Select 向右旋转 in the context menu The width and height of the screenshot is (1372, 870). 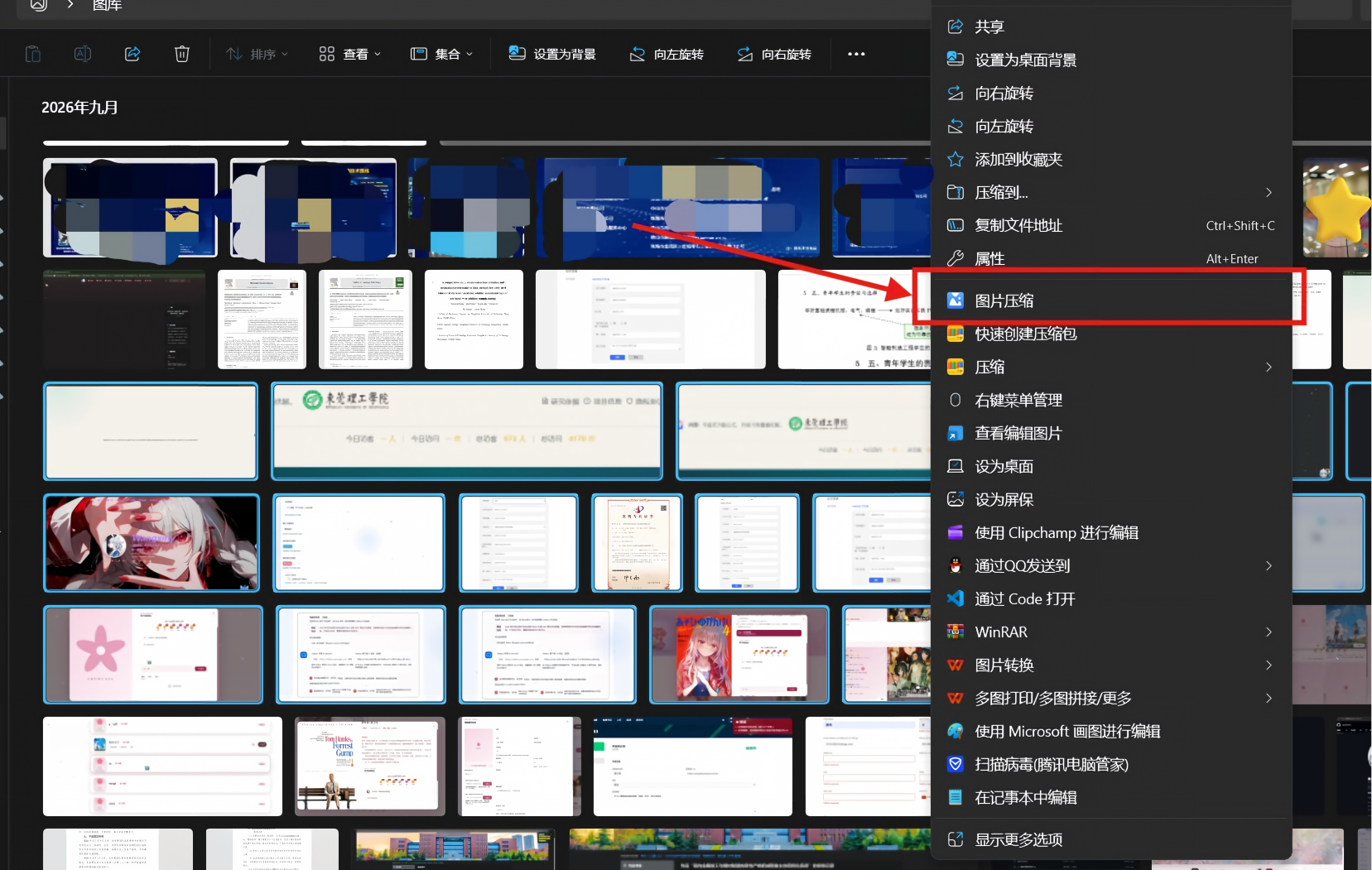pos(1111,93)
